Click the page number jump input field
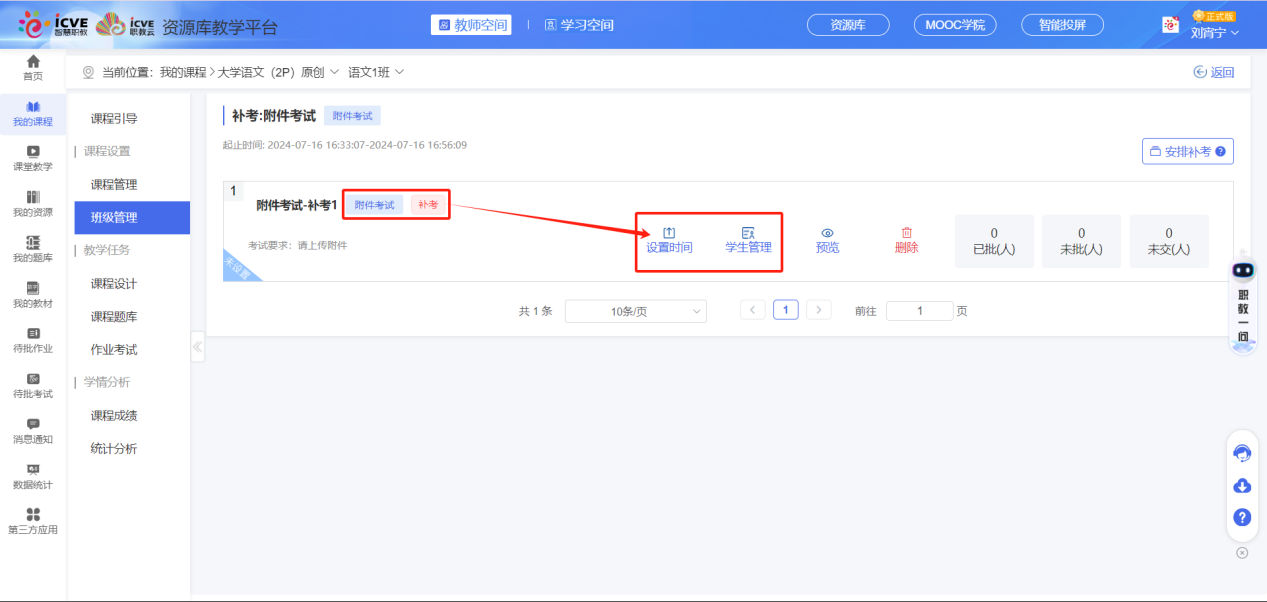1267x602 pixels. tap(919, 311)
